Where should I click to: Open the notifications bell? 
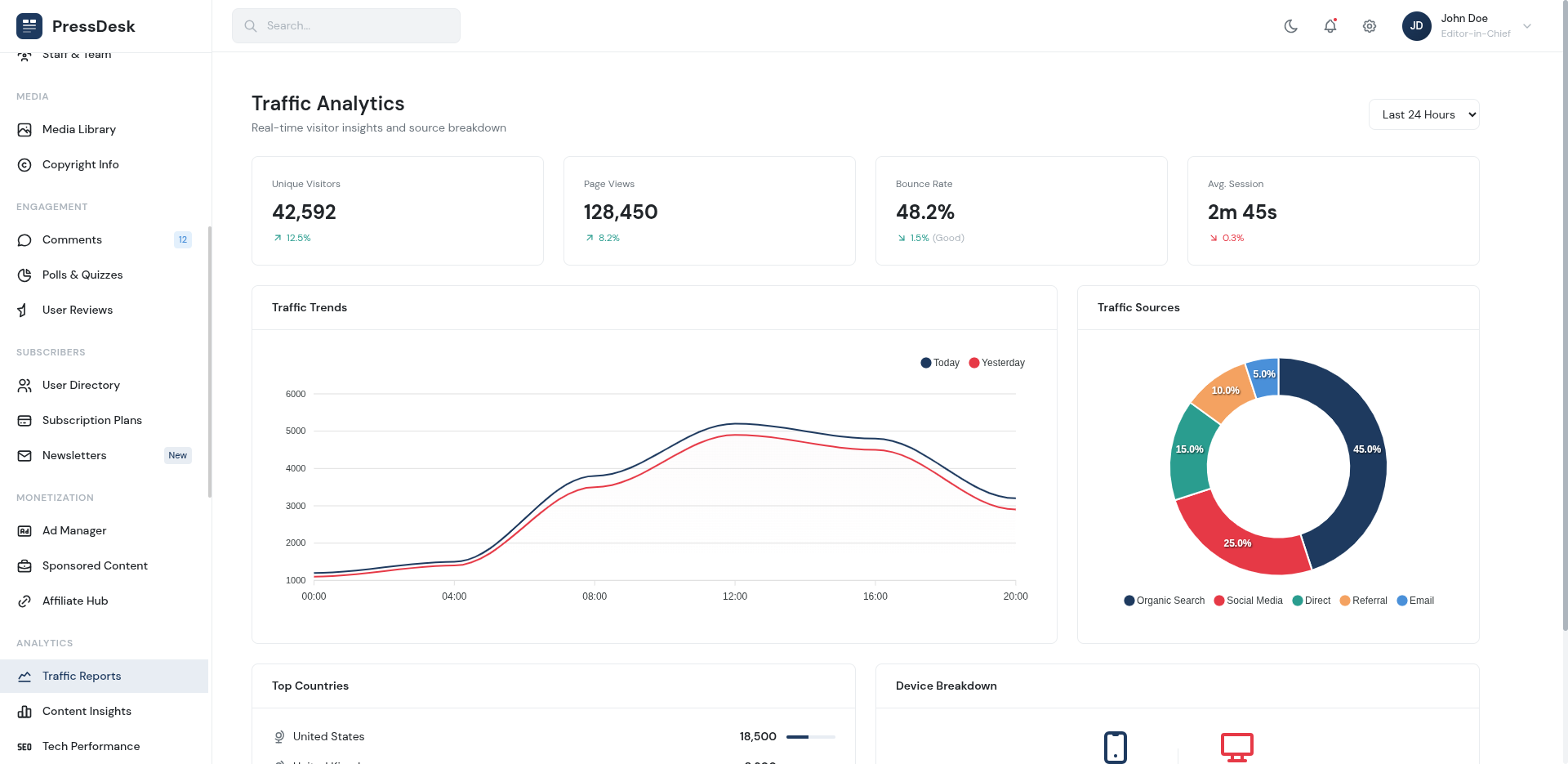pos(1330,26)
